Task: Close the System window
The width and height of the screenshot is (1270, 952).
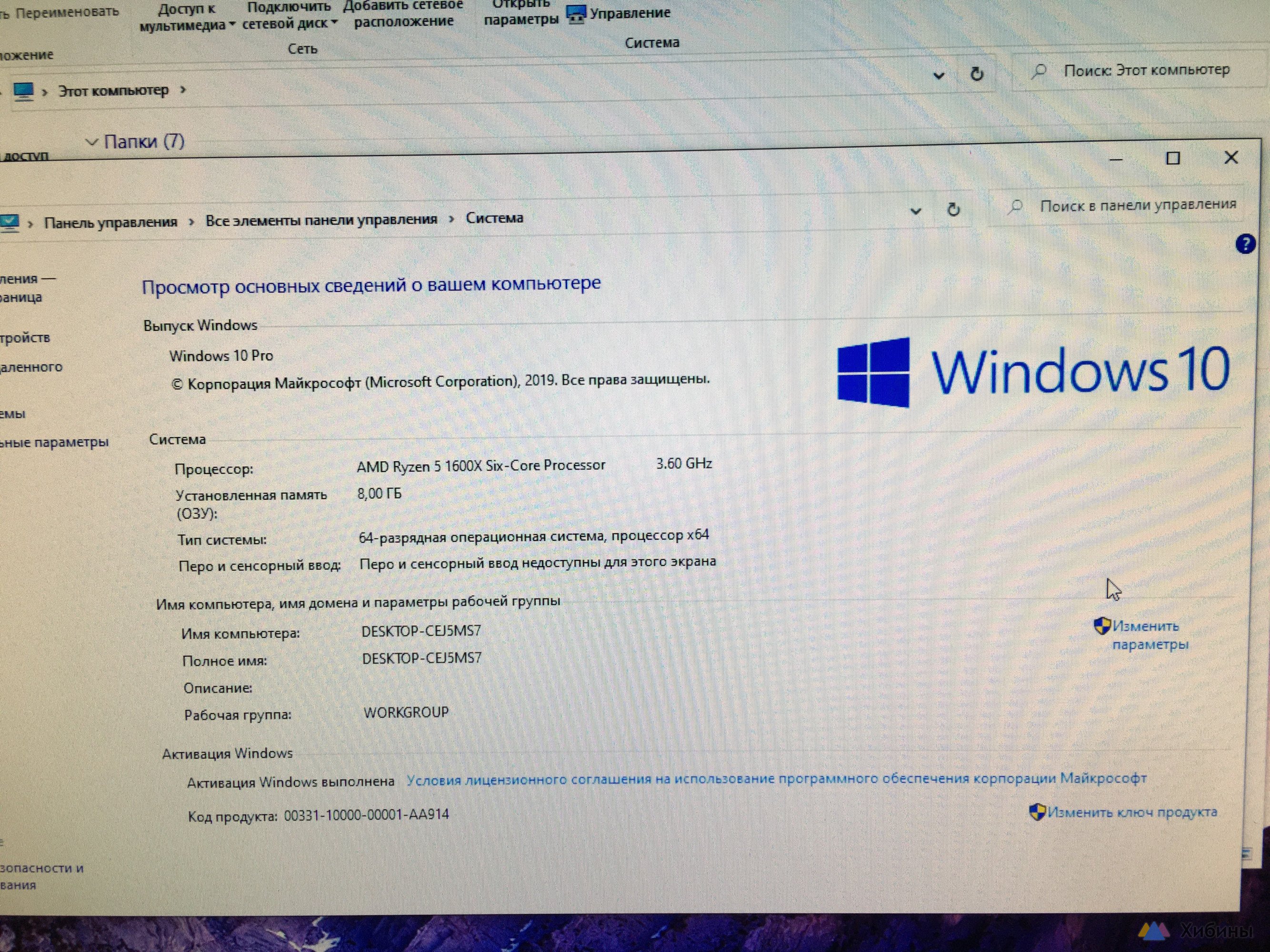Action: coord(1231,157)
